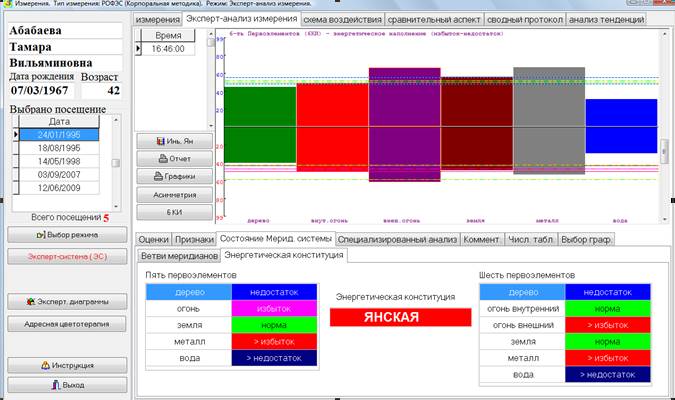Click металл row in Пять первоэлементов
The image size is (675, 400).
coord(232,341)
